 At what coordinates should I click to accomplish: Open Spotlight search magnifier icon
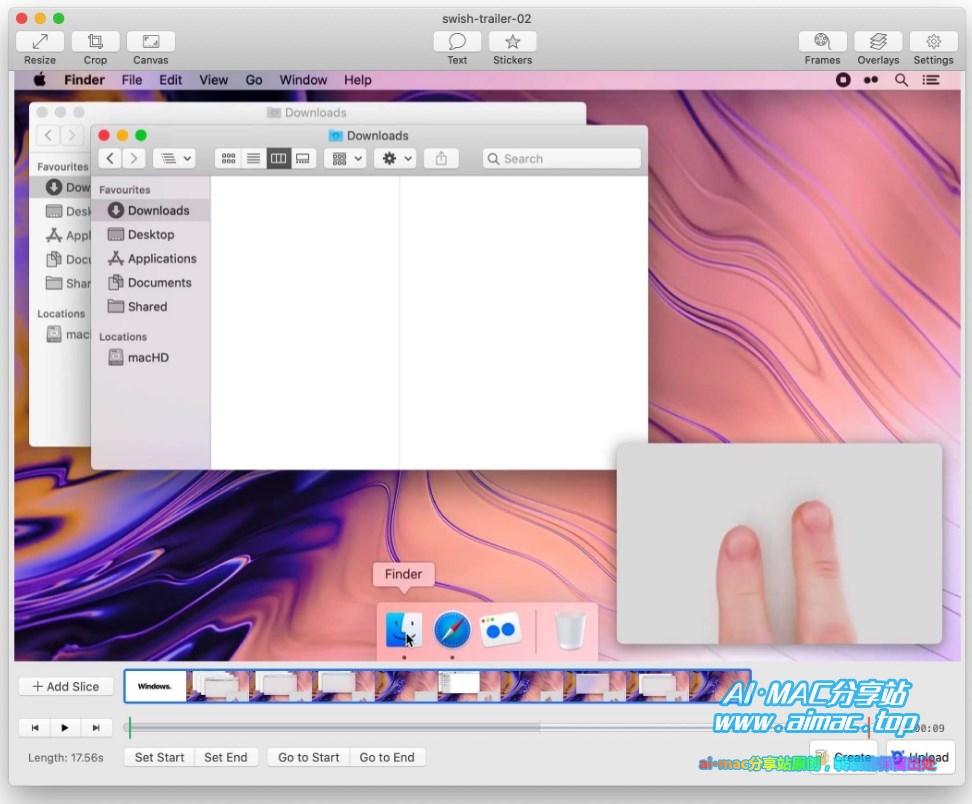pyautogui.click(x=901, y=80)
